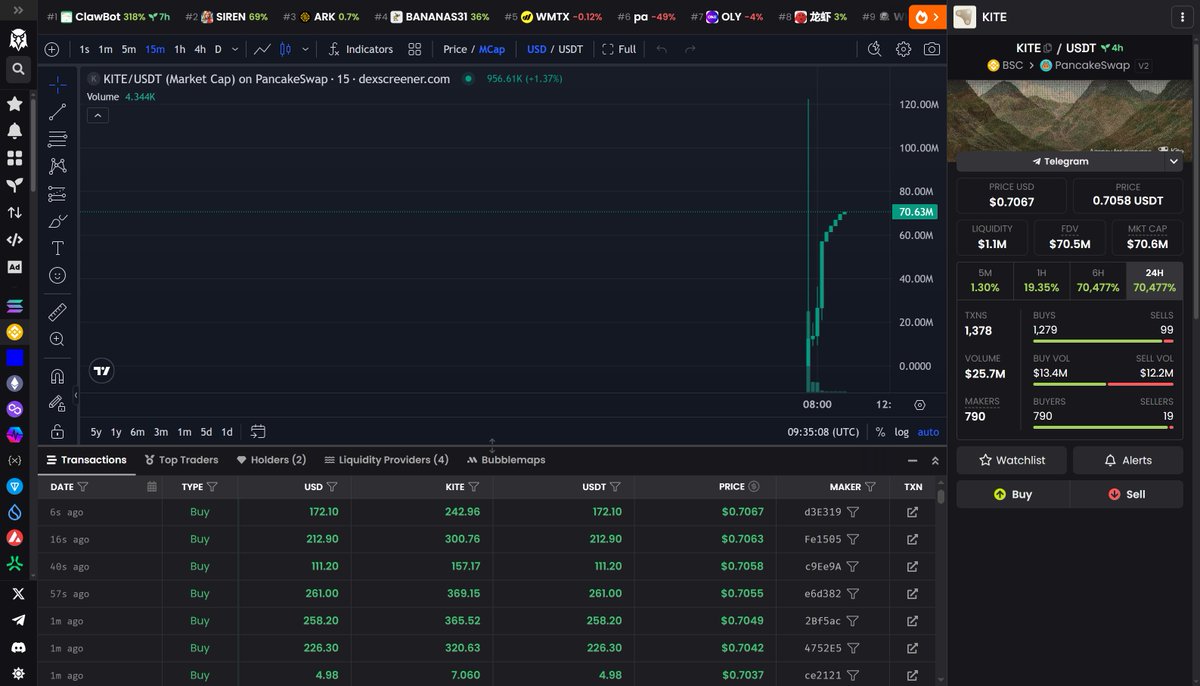Image resolution: width=1200 pixels, height=686 pixels.
Task: Add KITE to Watchlist
Action: click(x=1011, y=460)
